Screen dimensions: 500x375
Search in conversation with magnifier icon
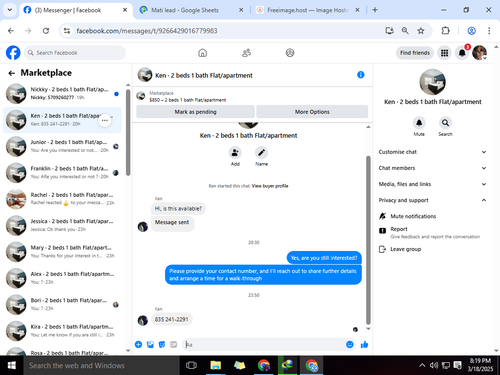coord(445,123)
